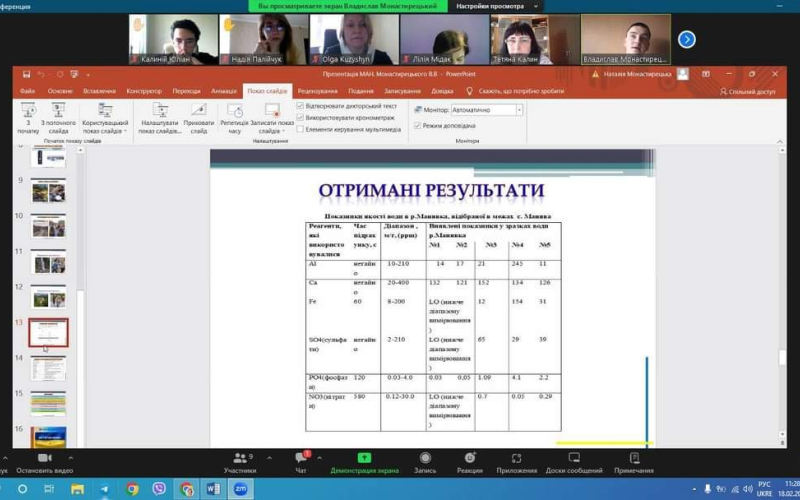
Task: Switch to the Insert (Вставлення) tab
Action: [99, 91]
